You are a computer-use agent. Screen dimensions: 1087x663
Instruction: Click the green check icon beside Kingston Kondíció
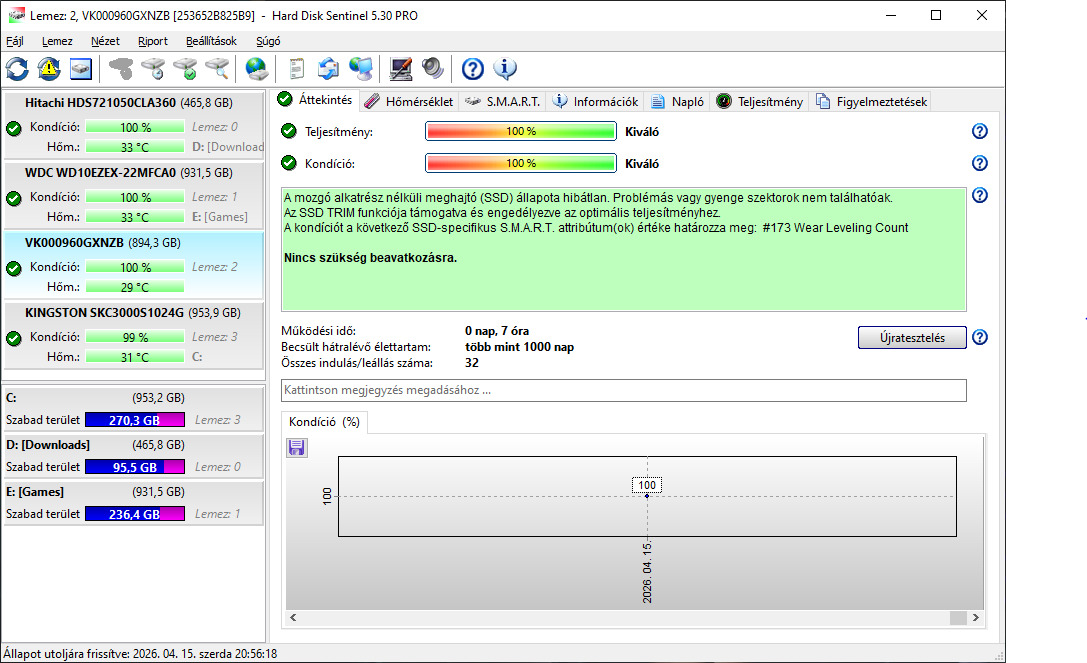14,338
